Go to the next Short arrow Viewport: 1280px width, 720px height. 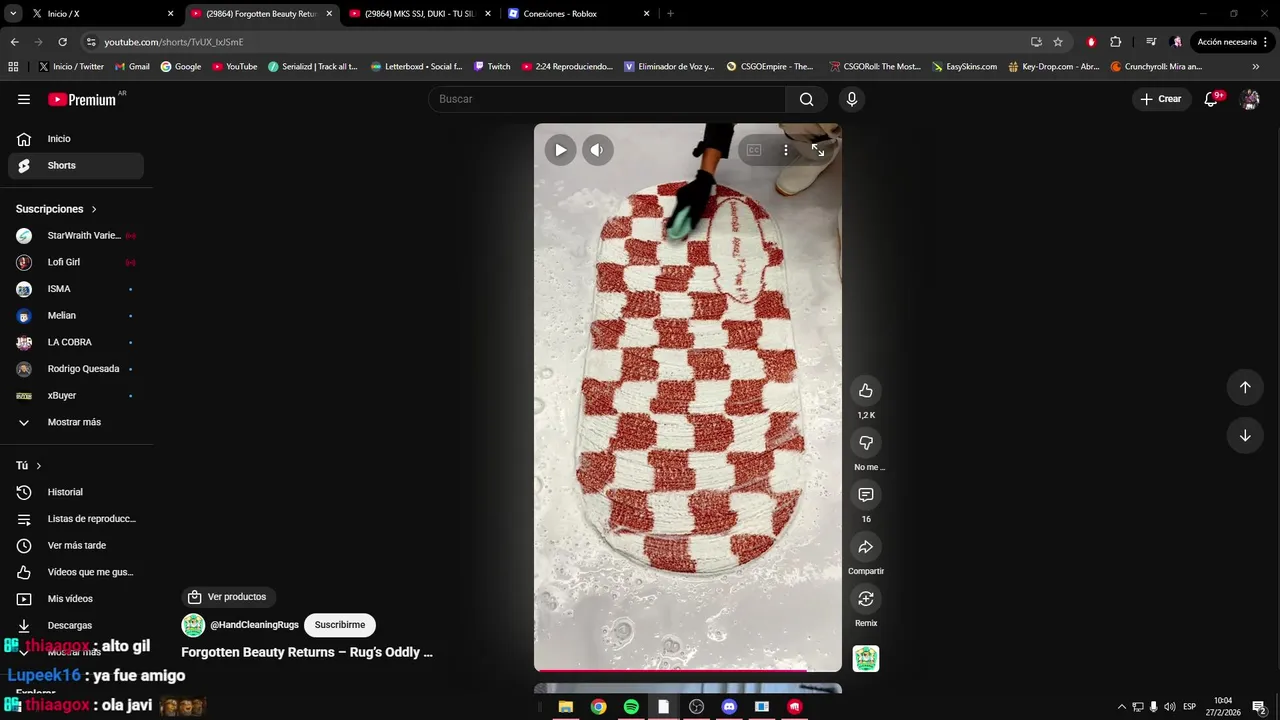click(x=1245, y=435)
